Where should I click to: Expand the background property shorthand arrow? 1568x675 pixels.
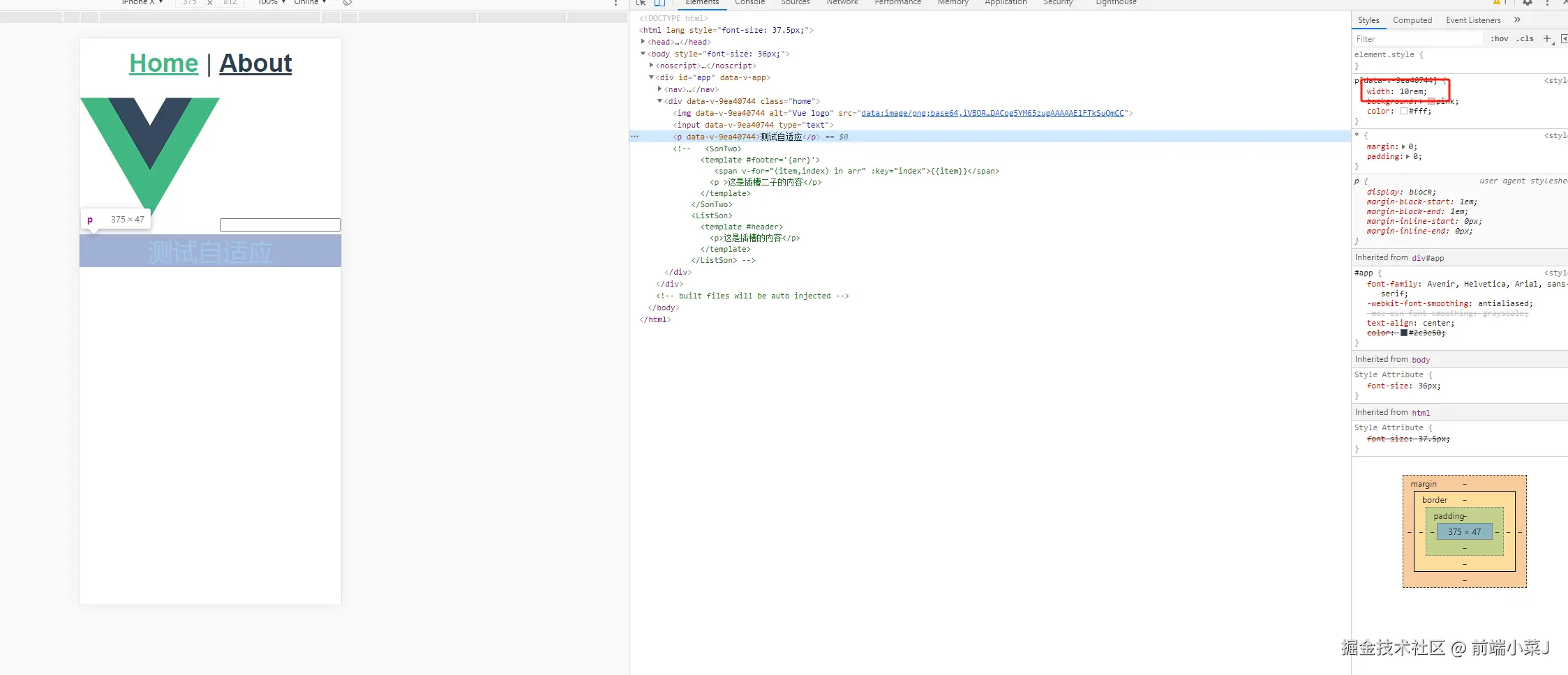(1422, 101)
